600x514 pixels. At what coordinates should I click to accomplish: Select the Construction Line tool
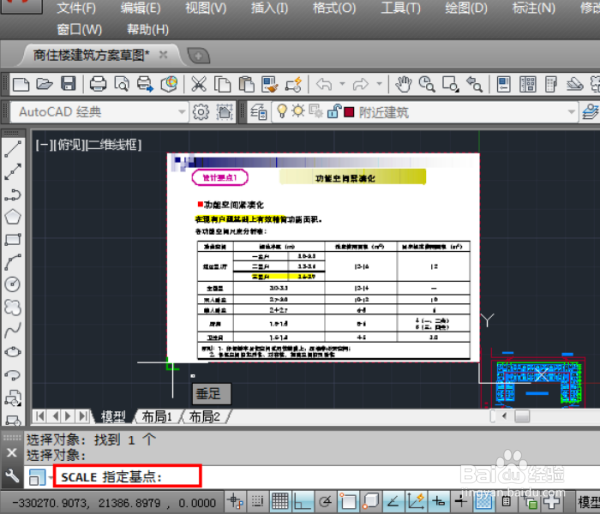click(x=13, y=172)
